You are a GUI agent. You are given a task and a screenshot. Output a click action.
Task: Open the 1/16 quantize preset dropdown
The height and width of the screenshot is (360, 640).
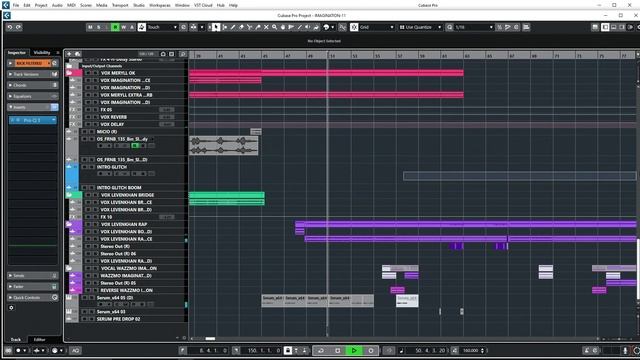[x=474, y=27]
